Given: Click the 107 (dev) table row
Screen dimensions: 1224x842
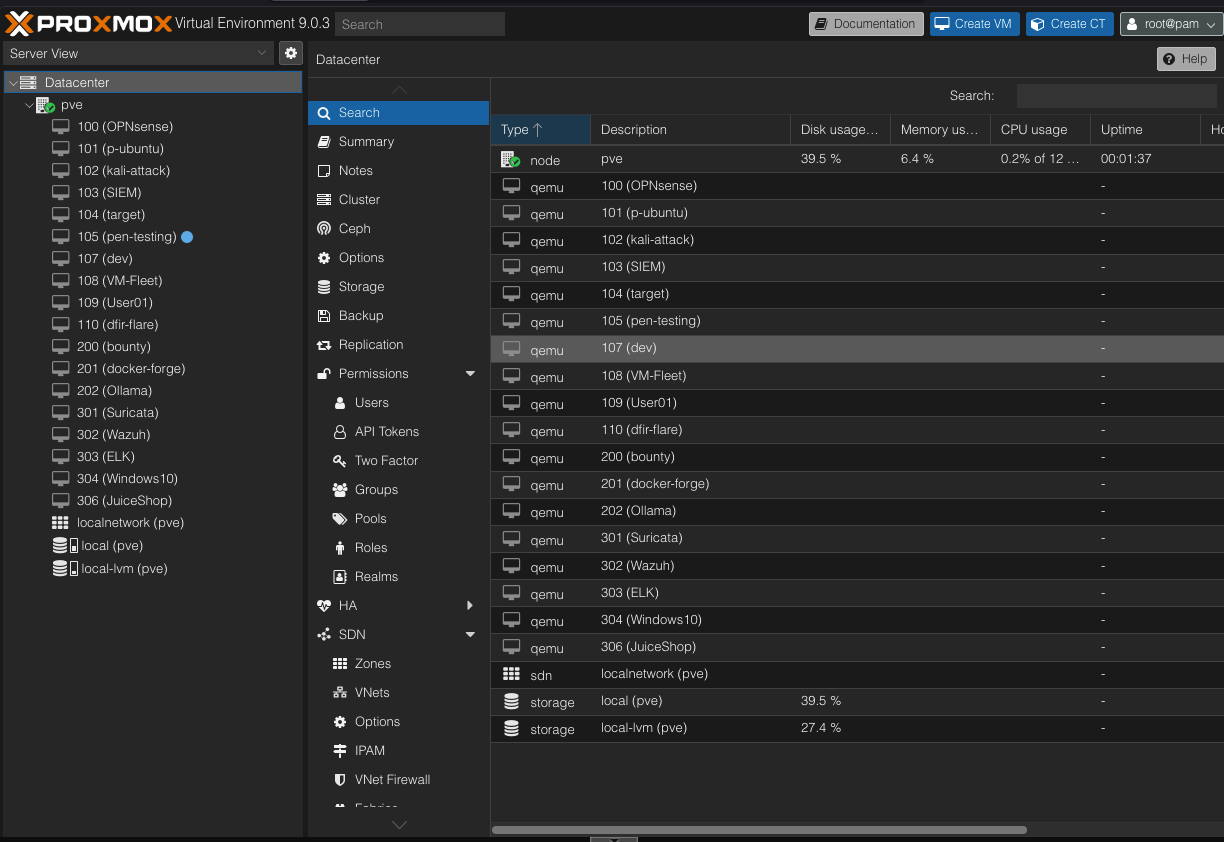Looking at the screenshot, I should (x=857, y=348).
